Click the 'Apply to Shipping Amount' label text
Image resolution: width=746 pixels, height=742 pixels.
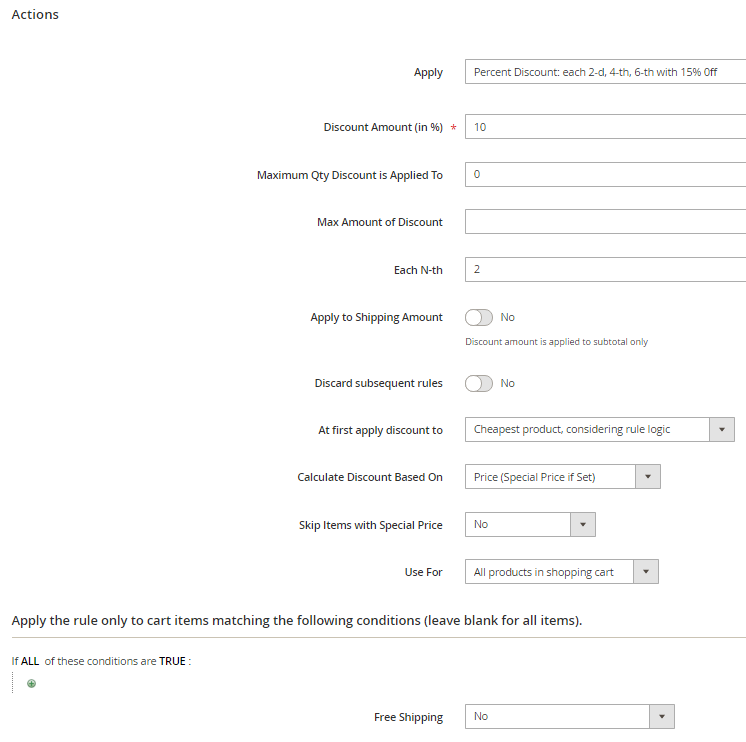[x=376, y=317]
